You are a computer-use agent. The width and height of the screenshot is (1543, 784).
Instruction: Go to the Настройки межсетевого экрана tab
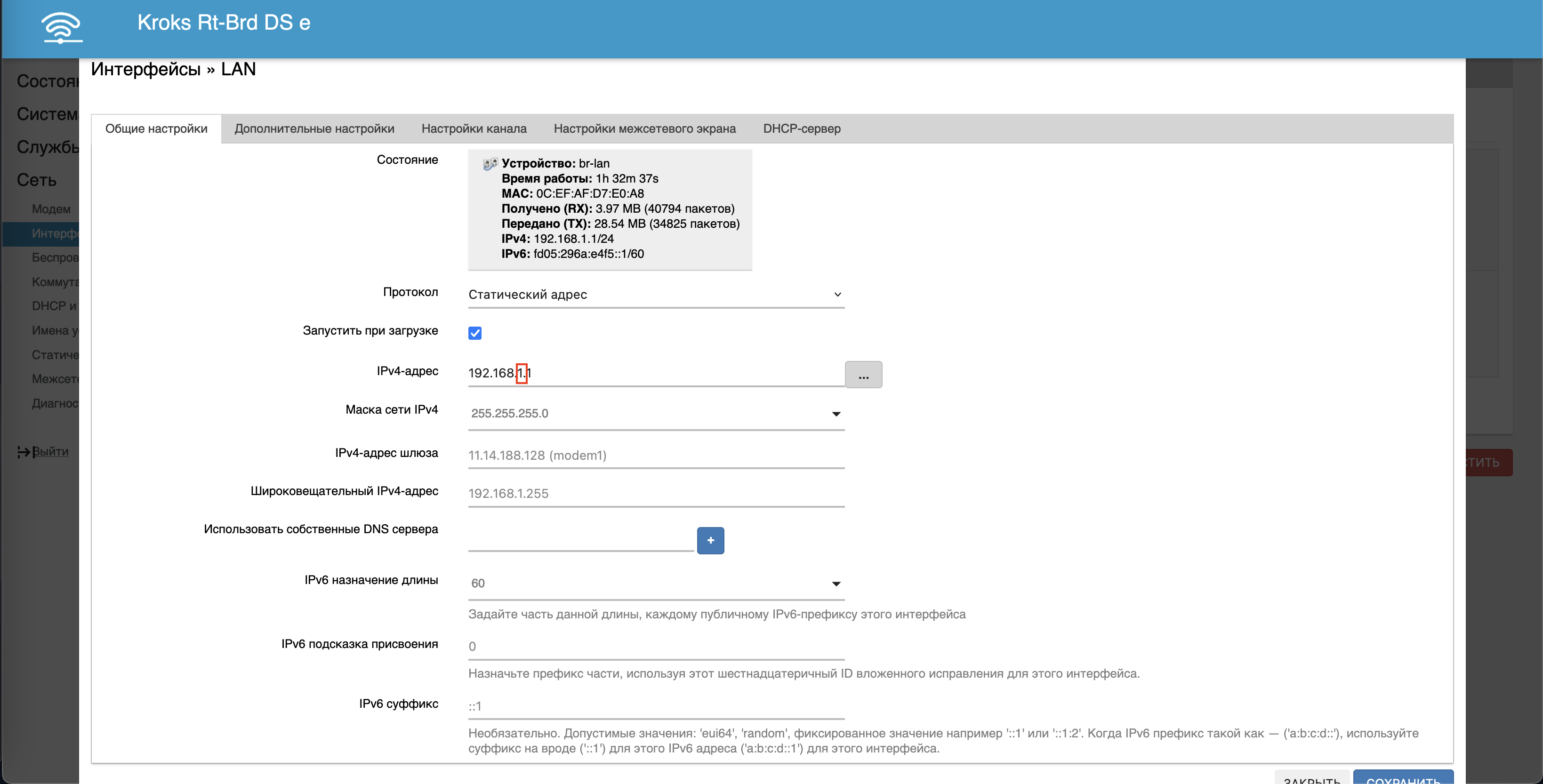tap(644, 129)
